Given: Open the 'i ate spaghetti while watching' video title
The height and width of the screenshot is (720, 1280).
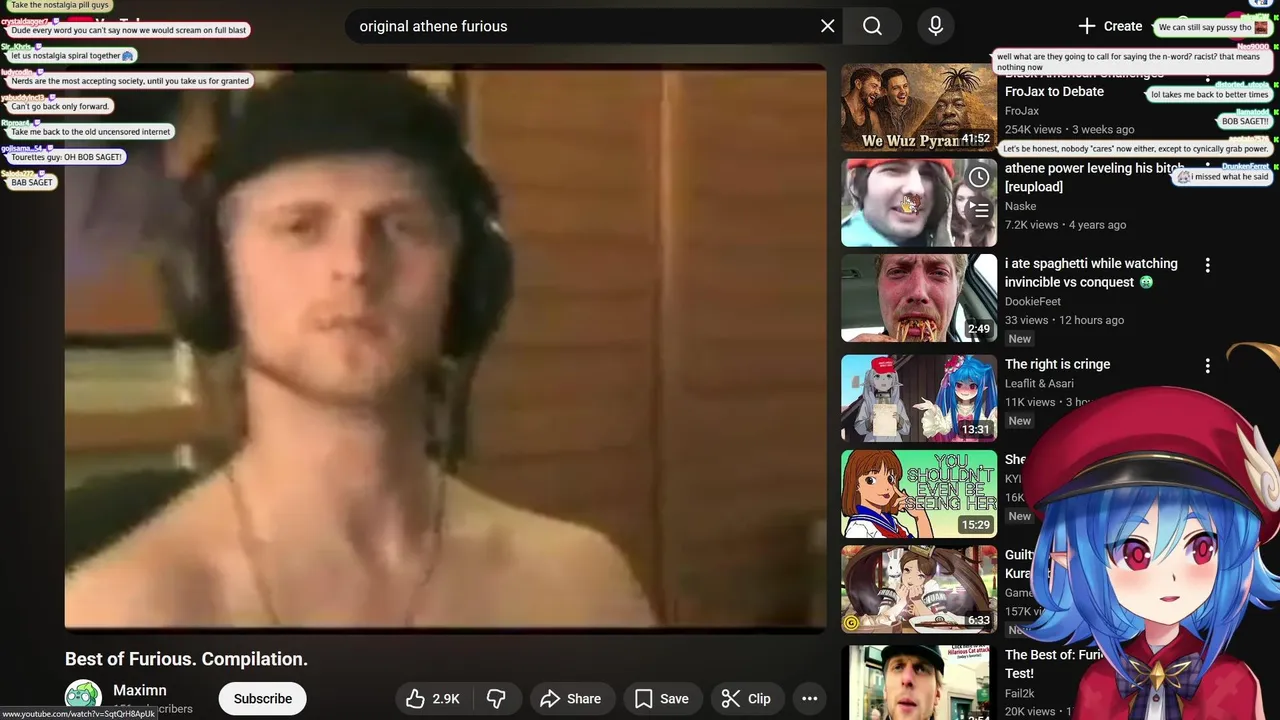Looking at the screenshot, I should coord(1091,273).
